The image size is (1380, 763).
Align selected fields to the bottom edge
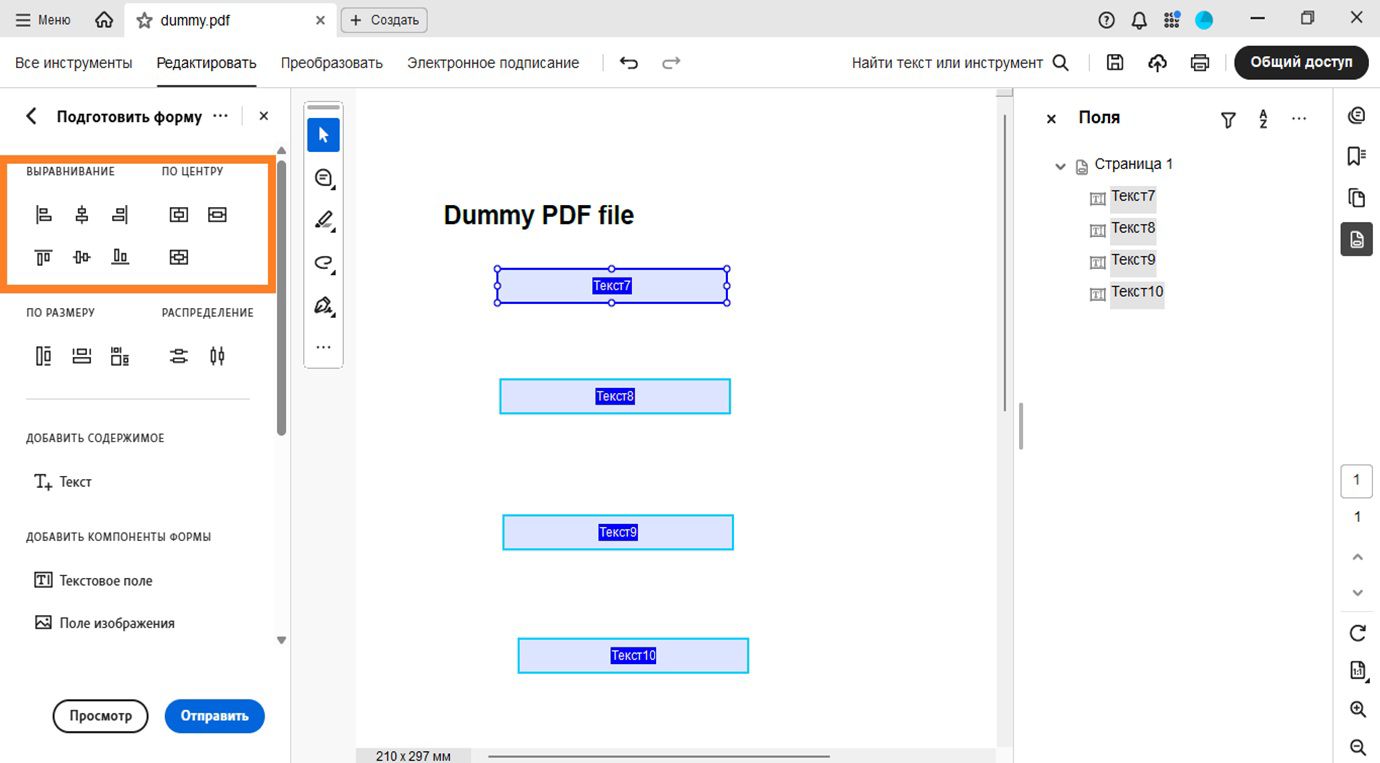click(120, 257)
